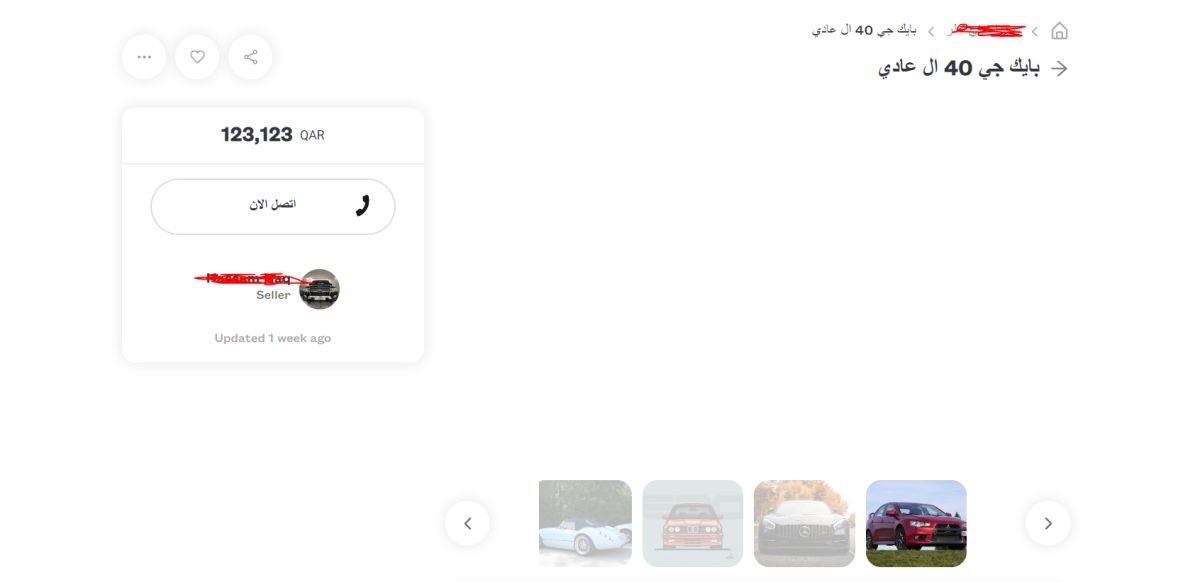The image size is (1200, 582).
Task: Call the seller with اتصل الان button
Action: pyautogui.click(x=273, y=207)
